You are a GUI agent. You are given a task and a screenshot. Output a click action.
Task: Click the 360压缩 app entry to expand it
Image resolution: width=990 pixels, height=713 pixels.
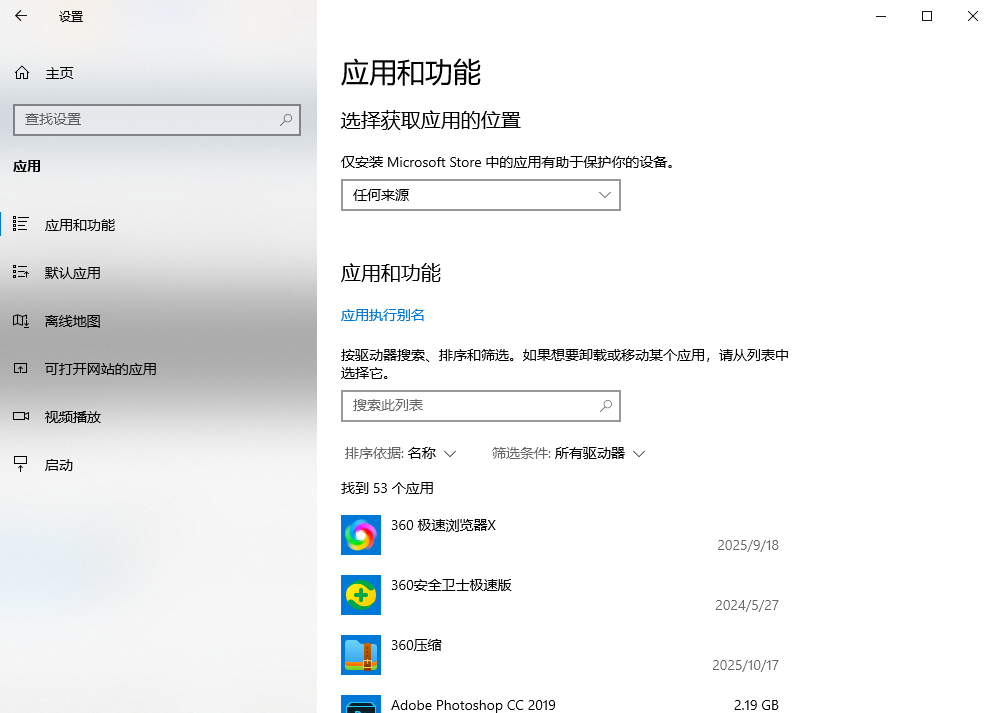[x=550, y=655]
